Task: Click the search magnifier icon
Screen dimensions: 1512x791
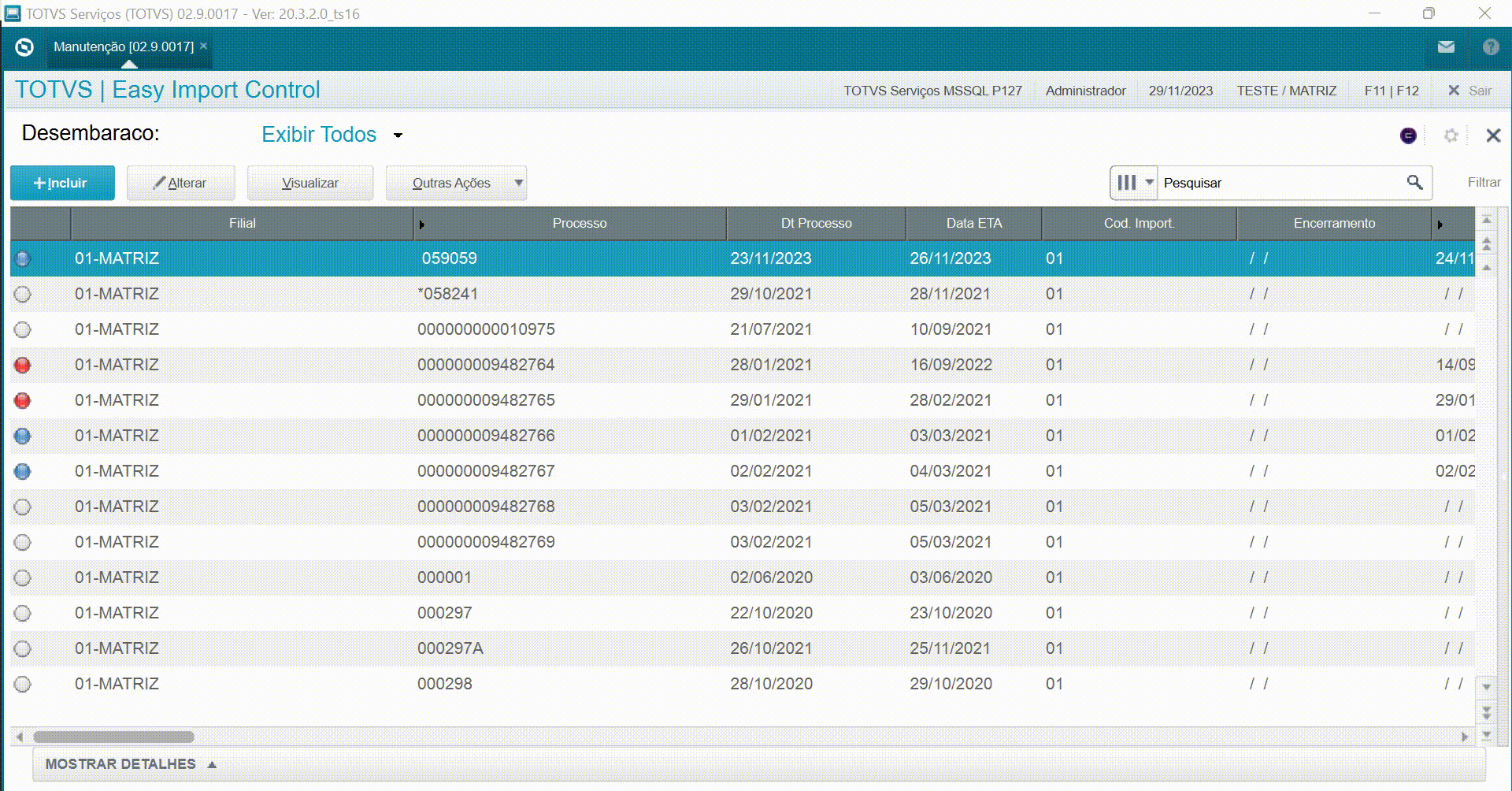Action: tap(1414, 183)
